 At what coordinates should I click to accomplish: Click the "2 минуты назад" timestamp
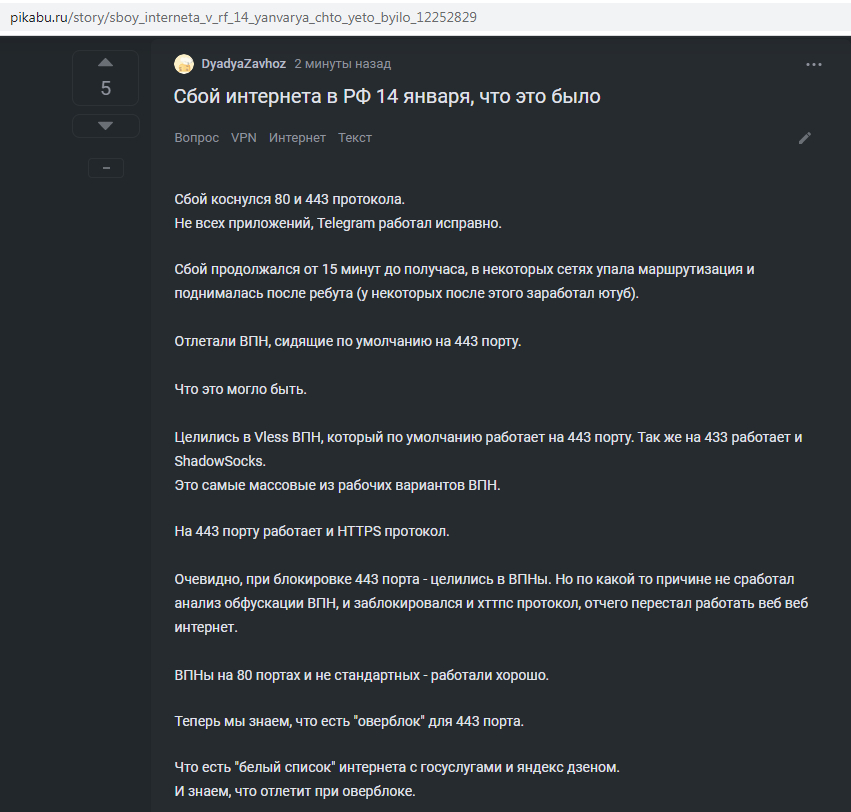[x=342, y=64]
